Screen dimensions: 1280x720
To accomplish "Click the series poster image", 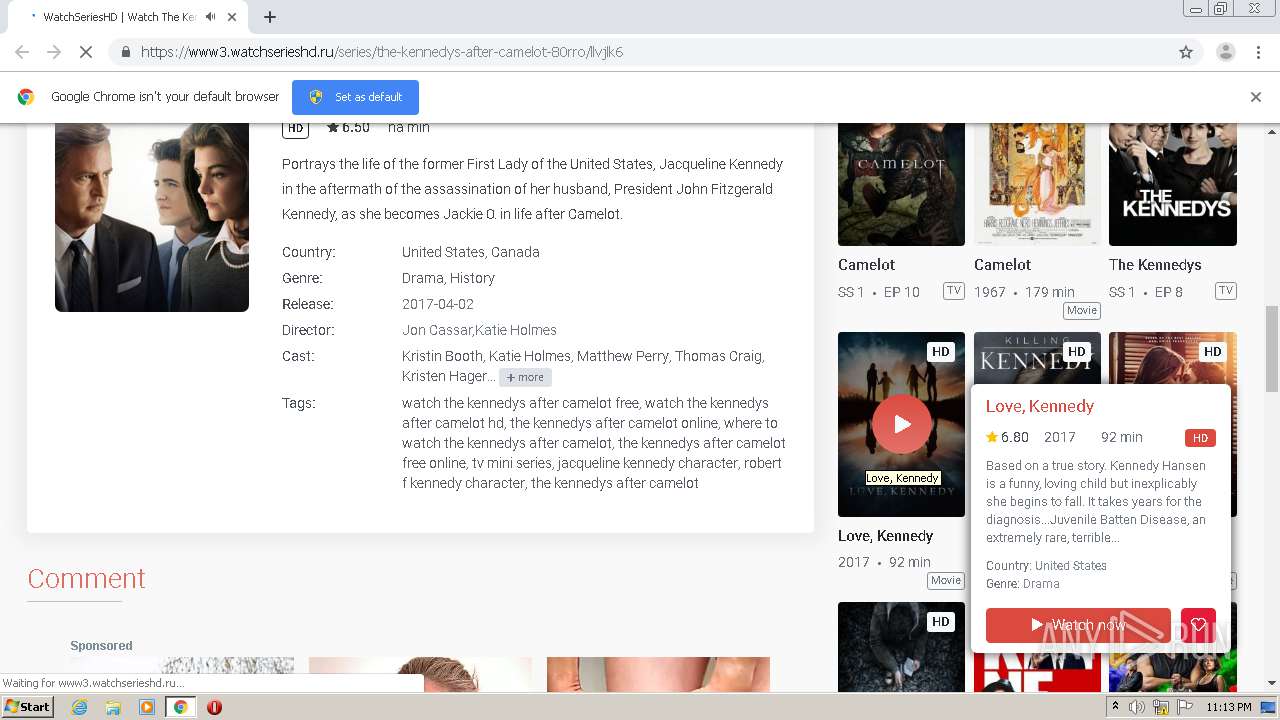I will (152, 217).
